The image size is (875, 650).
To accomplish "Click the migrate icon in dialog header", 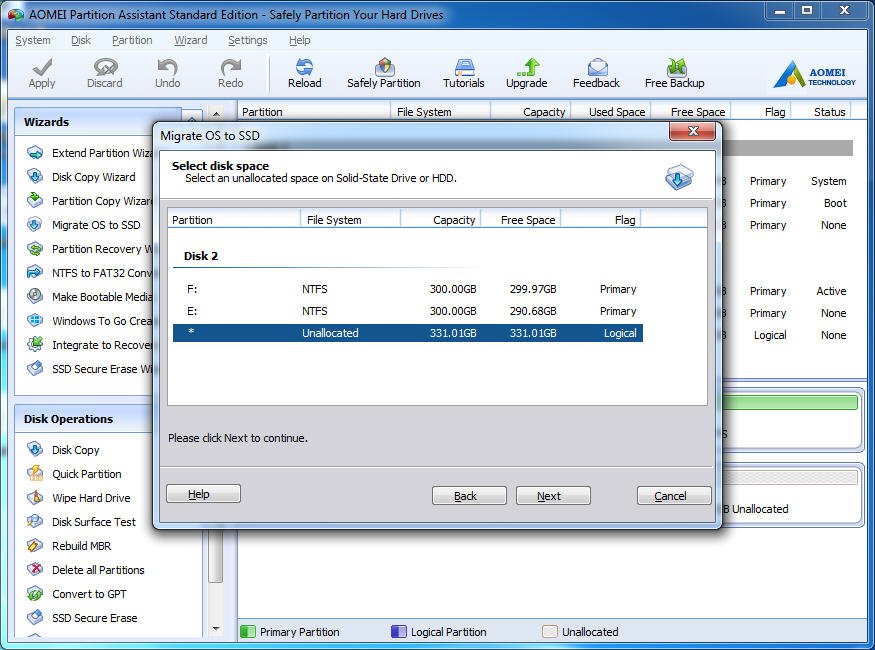I will pyautogui.click(x=679, y=177).
